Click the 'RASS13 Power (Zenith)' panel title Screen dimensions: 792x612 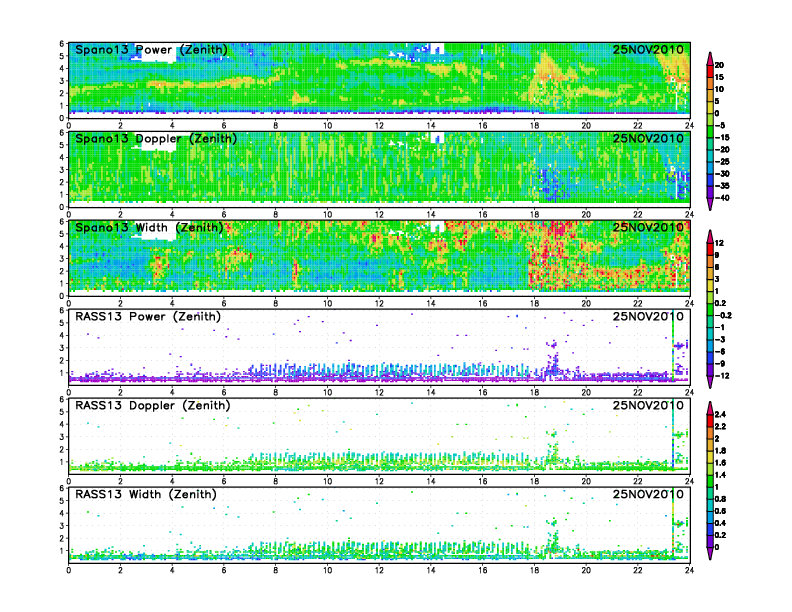tap(148, 317)
